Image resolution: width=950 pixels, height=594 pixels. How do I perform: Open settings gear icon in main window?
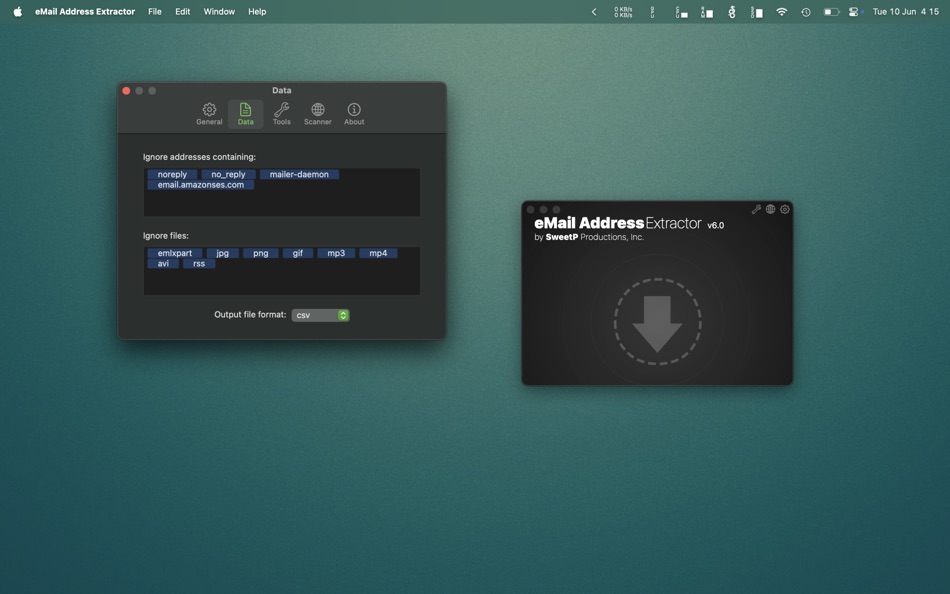pyautogui.click(x=785, y=209)
